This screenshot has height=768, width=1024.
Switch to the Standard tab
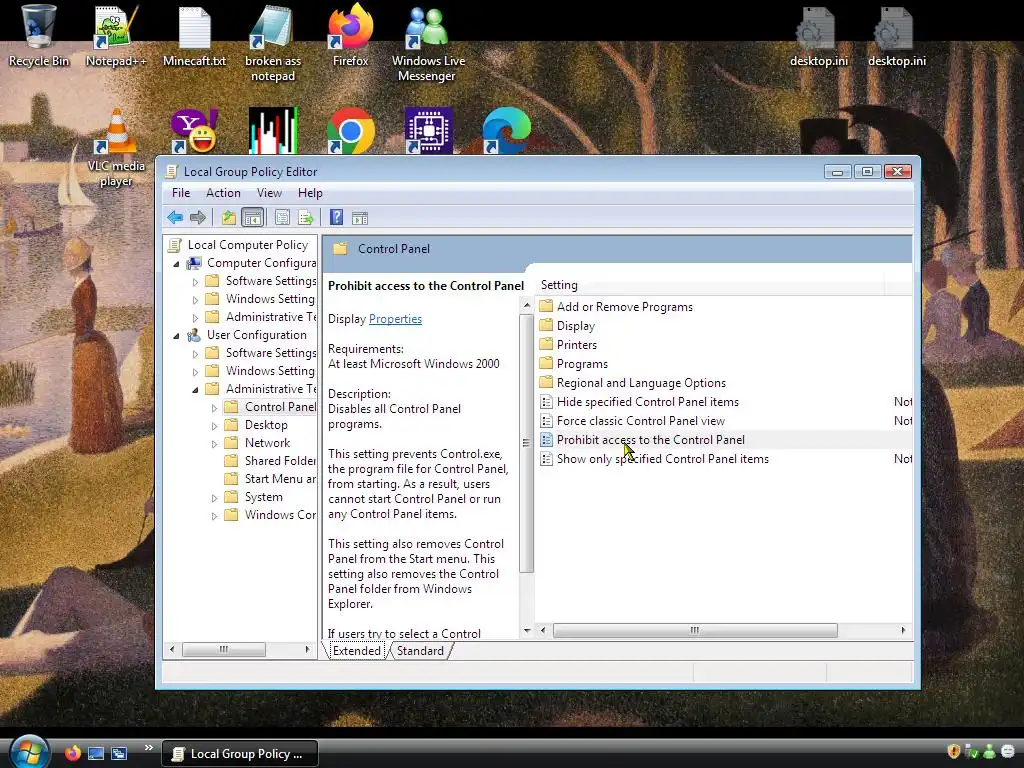click(x=420, y=650)
